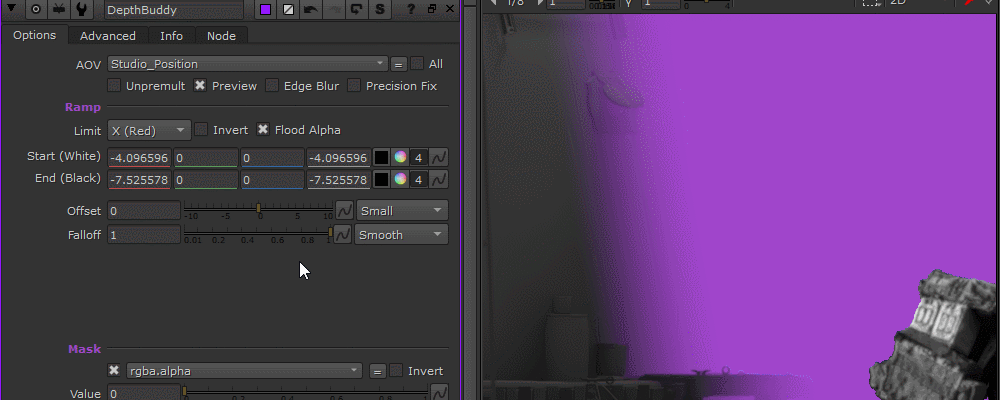Enable the Unpremult checkbox
The width and height of the screenshot is (1000, 400).
click(114, 85)
